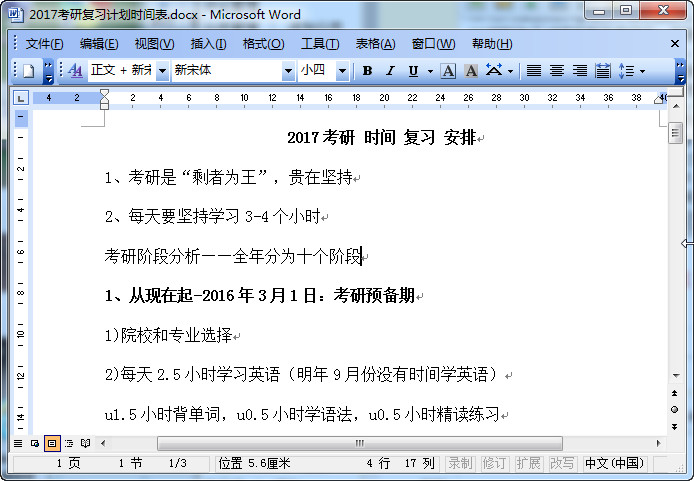Apply the Character Shading icon
The width and height of the screenshot is (694, 481).
(471, 71)
